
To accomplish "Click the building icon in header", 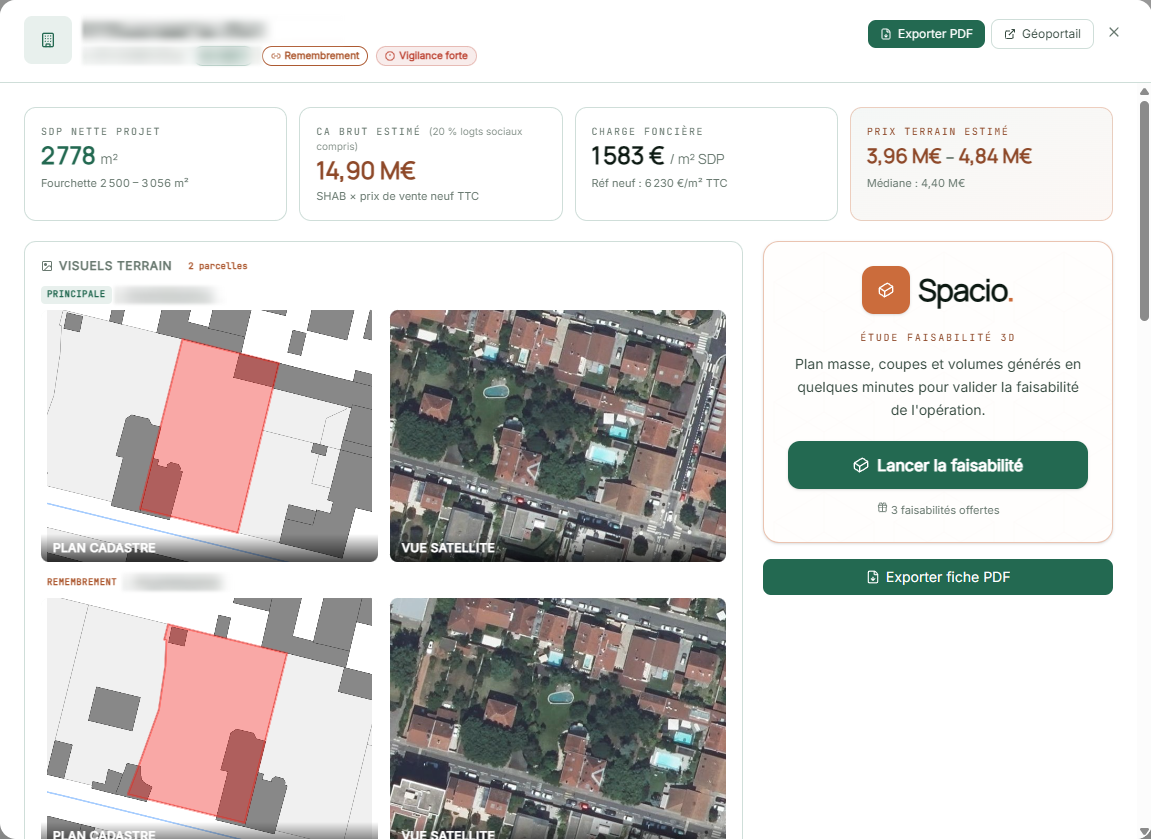I will click(x=48, y=40).
